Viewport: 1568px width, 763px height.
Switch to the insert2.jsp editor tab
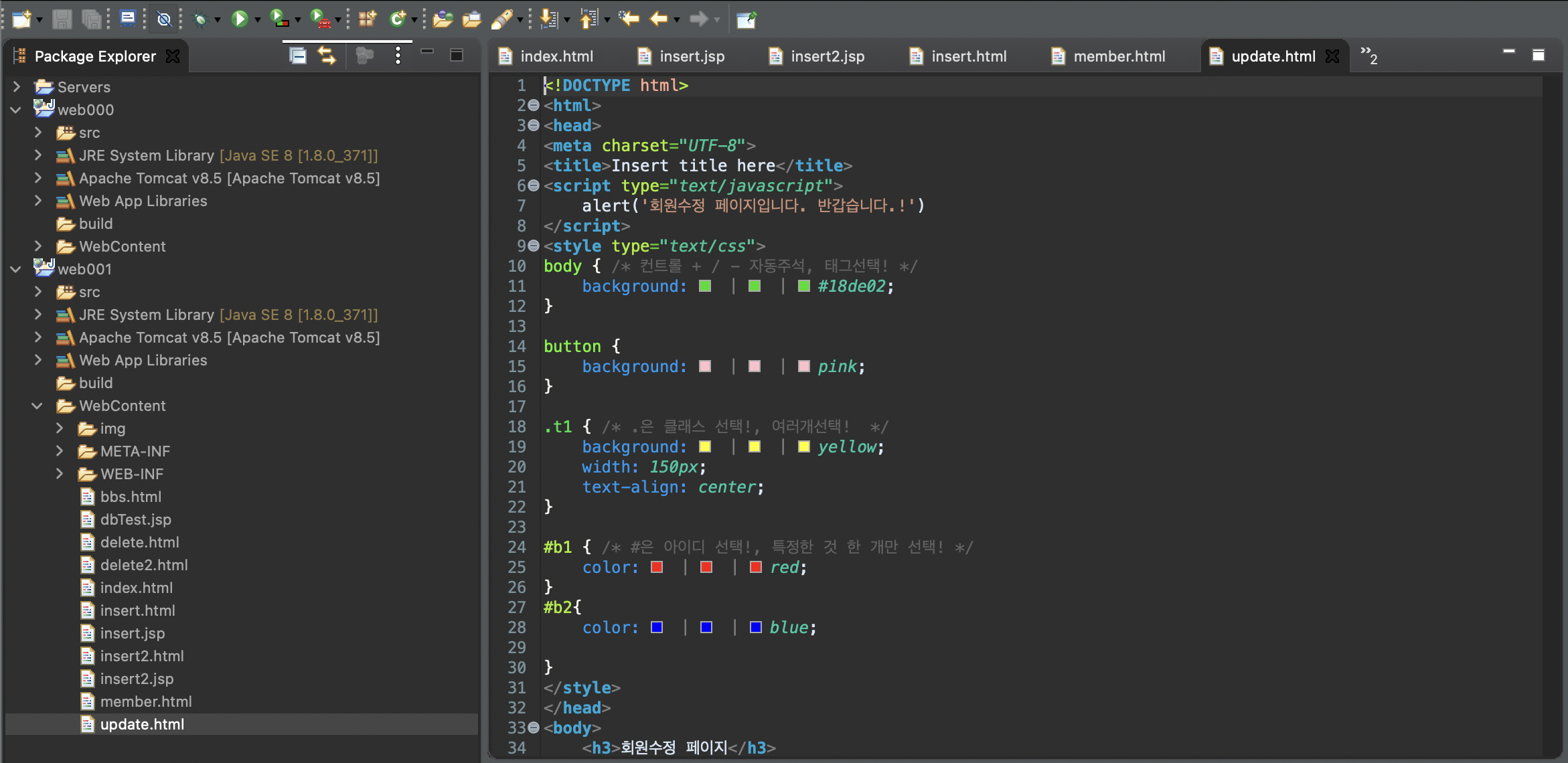coord(827,56)
